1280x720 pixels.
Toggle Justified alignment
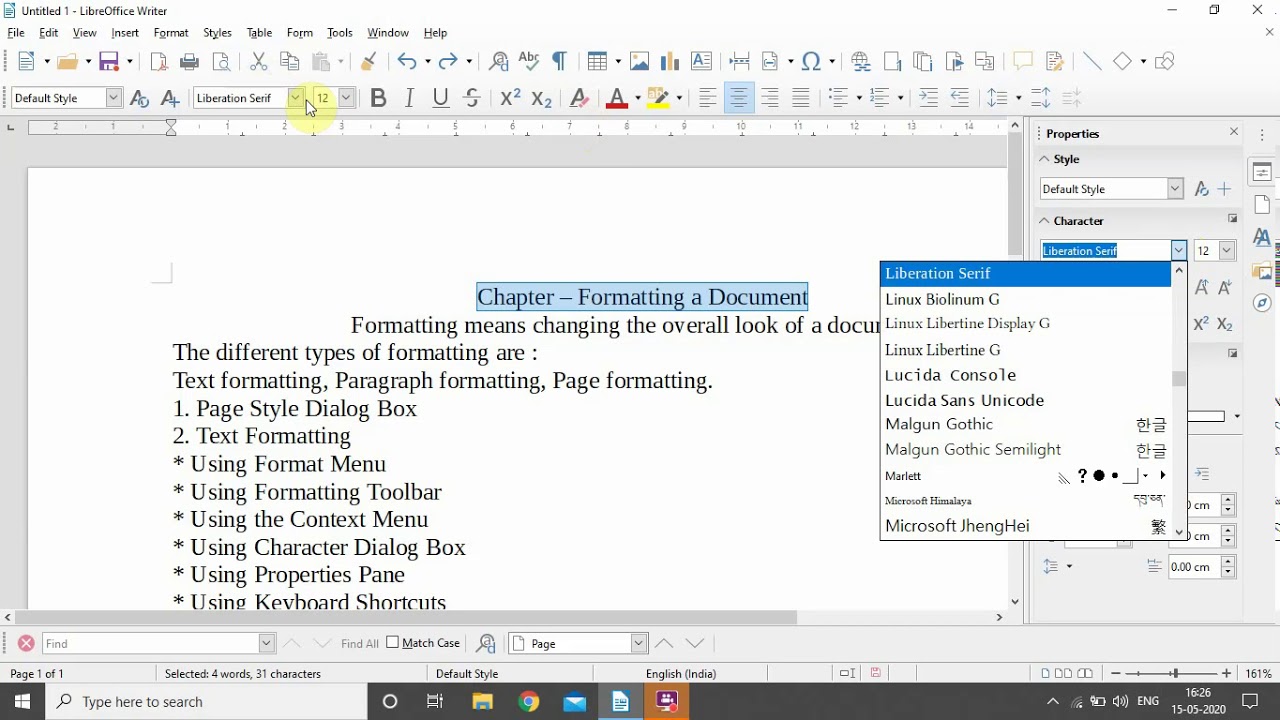pyautogui.click(x=801, y=98)
